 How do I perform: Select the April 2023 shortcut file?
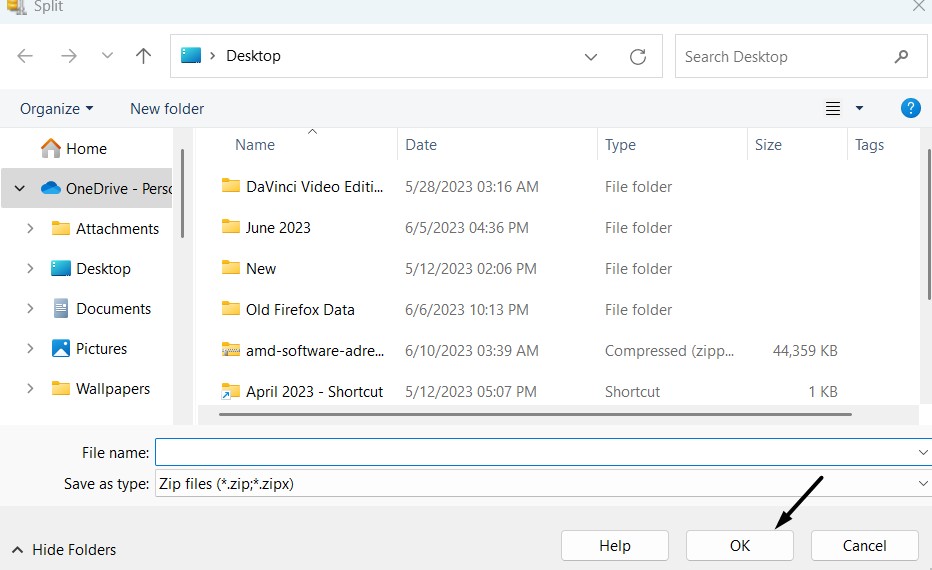coord(314,392)
